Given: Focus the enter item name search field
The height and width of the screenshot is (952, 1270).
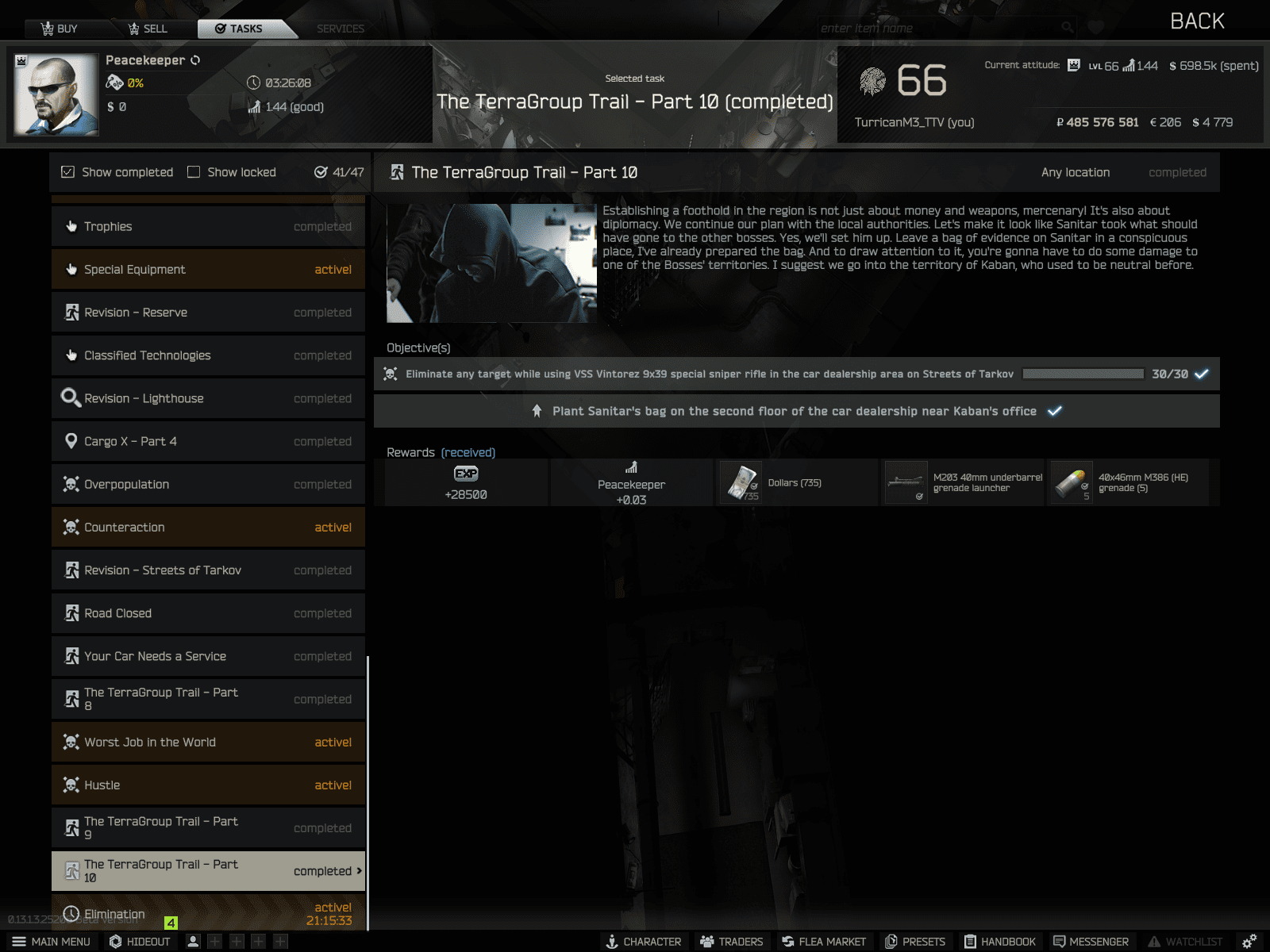Looking at the screenshot, I should (x=937, y=29).
